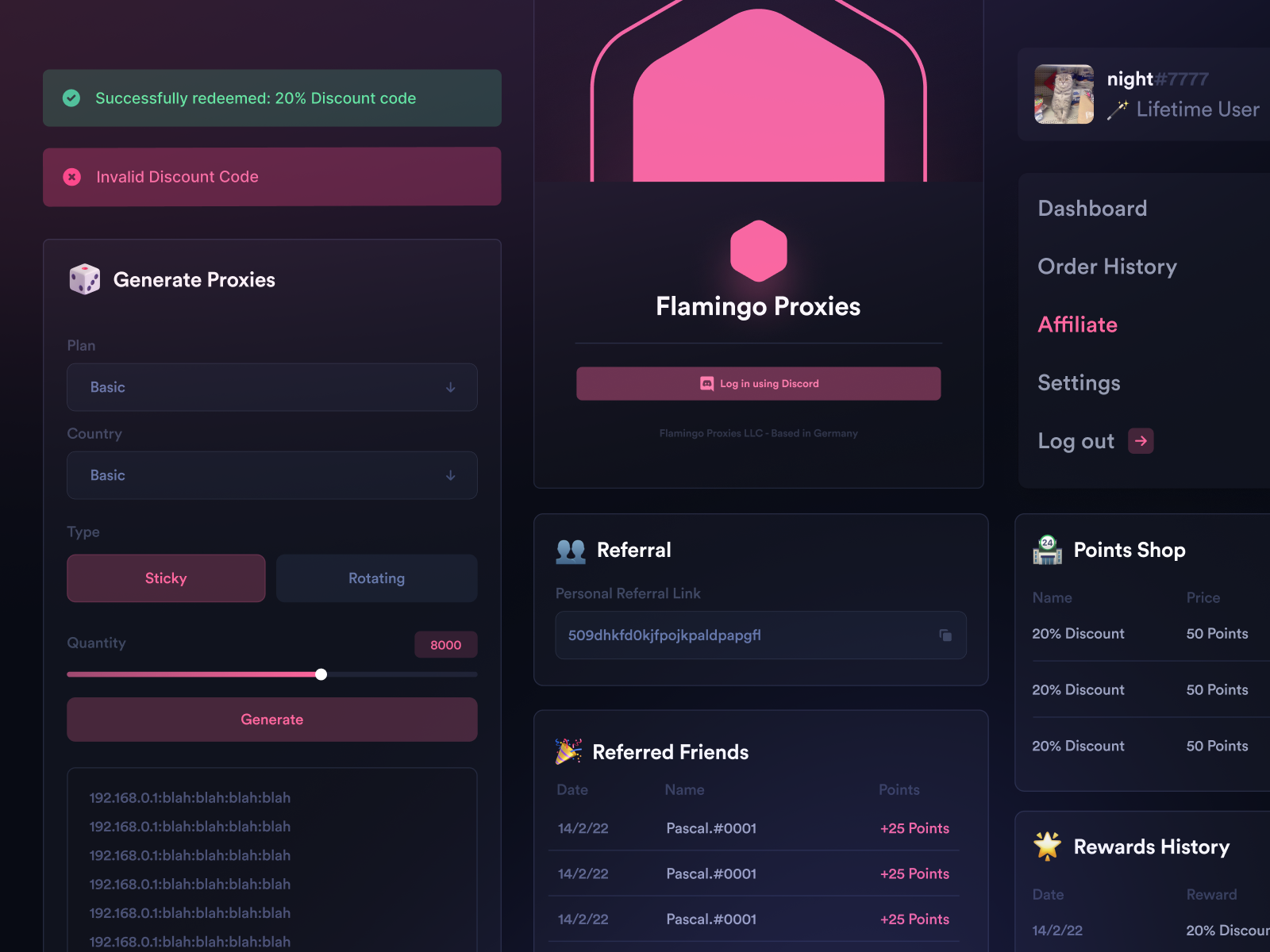Select the Sticky proxy type
Screen dimensions: 1270x952
point(166,578)
